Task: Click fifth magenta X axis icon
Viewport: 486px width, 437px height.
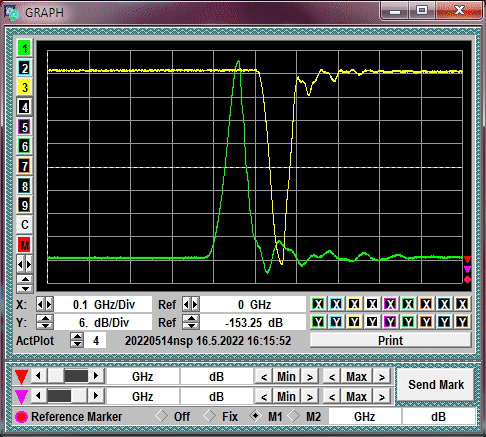Action: [390, 304]
